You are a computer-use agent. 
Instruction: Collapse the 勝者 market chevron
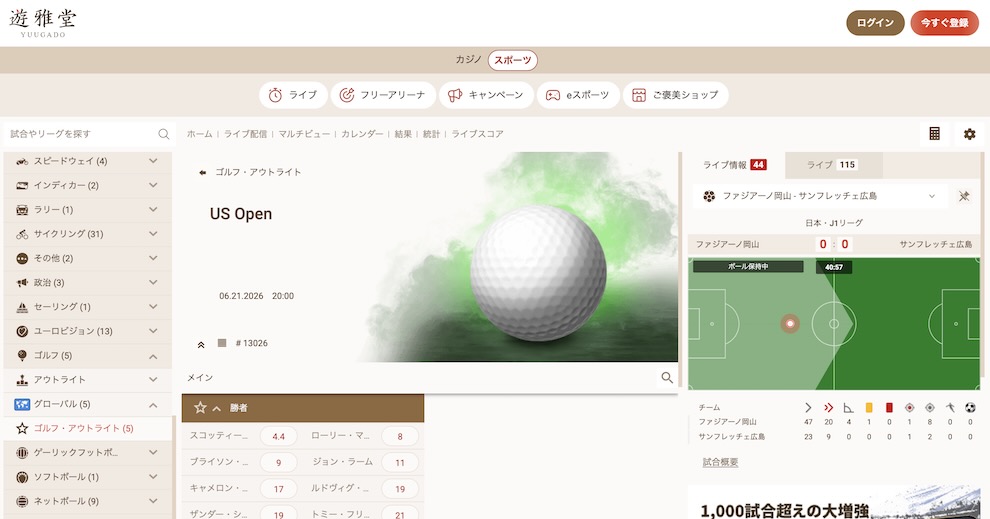pos(217,409)
